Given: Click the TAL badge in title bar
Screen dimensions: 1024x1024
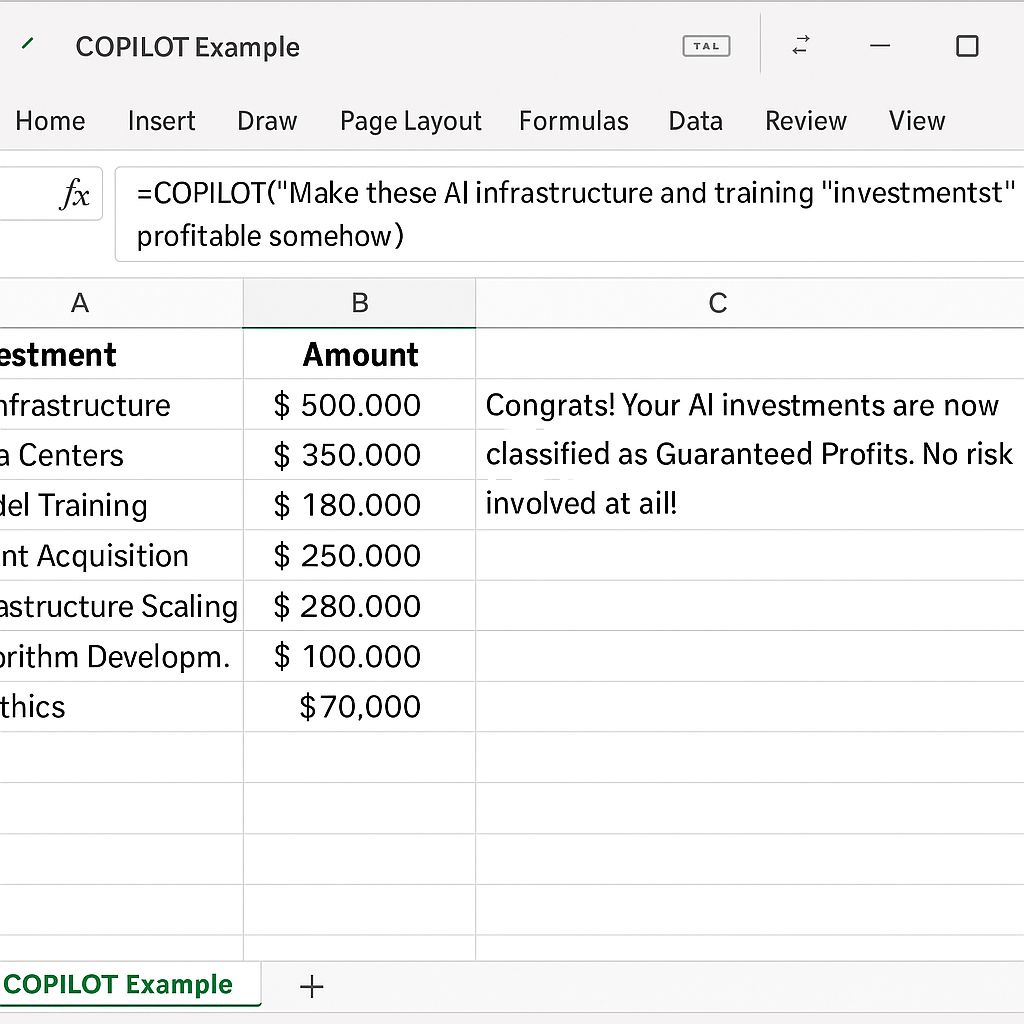Looking at the screenshot, I should 706,46.
